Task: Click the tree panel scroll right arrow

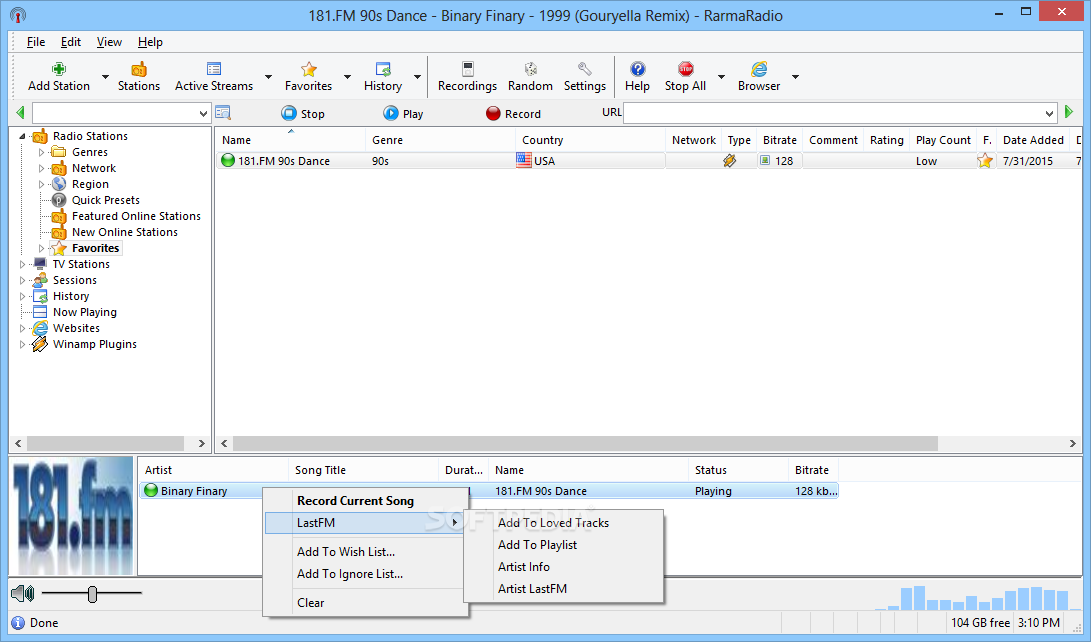Action: coord(202,443)
